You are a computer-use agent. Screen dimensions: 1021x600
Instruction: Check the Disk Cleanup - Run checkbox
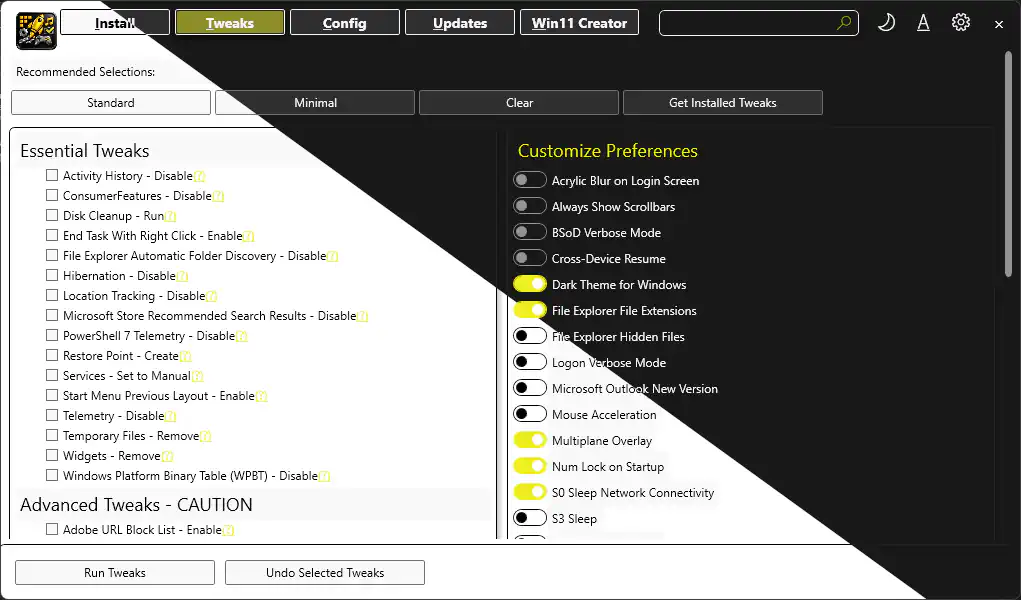click(52, 215)
